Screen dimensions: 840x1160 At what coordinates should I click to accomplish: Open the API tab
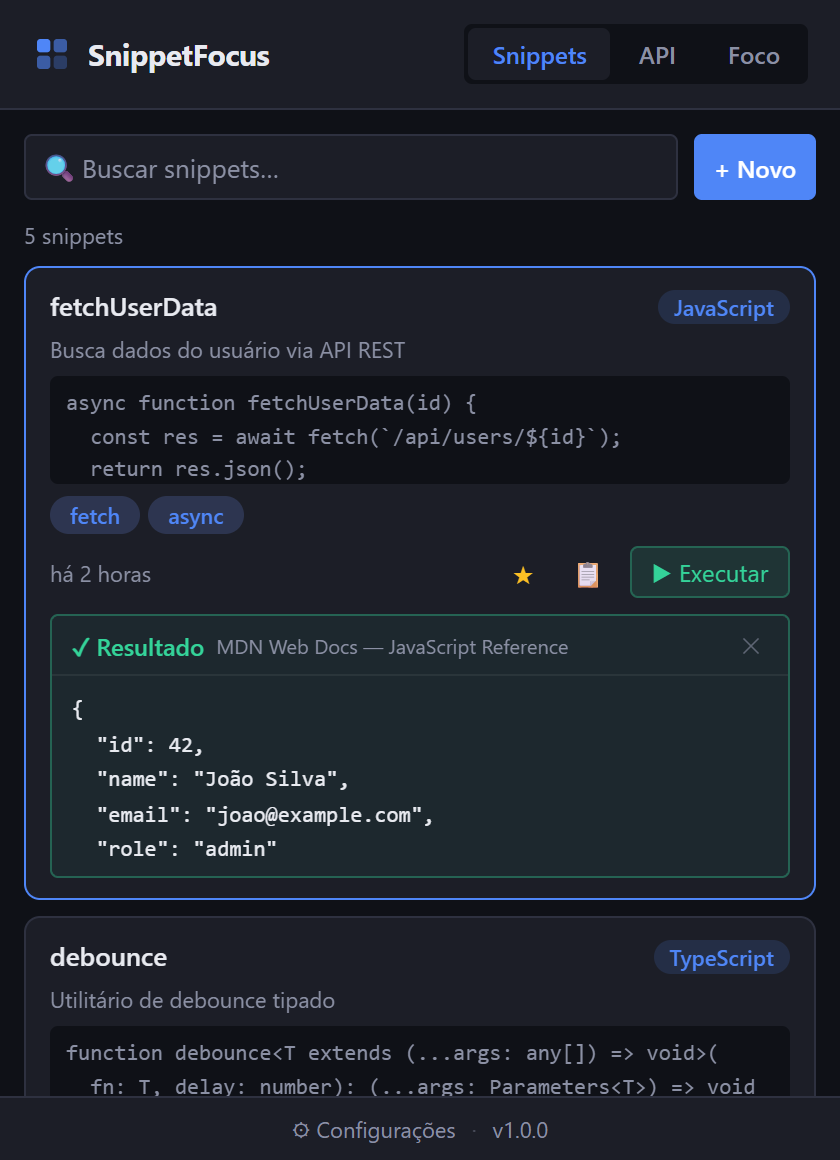click(656, 55)
